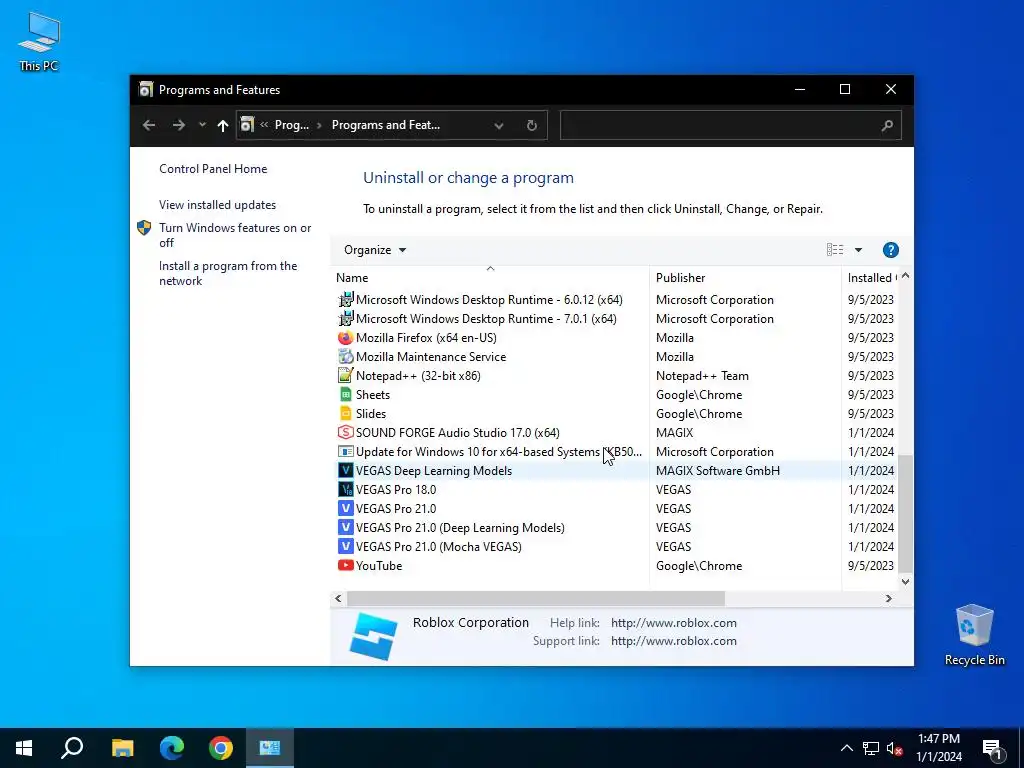Click the Slides app icon in list

pos(345,413)
